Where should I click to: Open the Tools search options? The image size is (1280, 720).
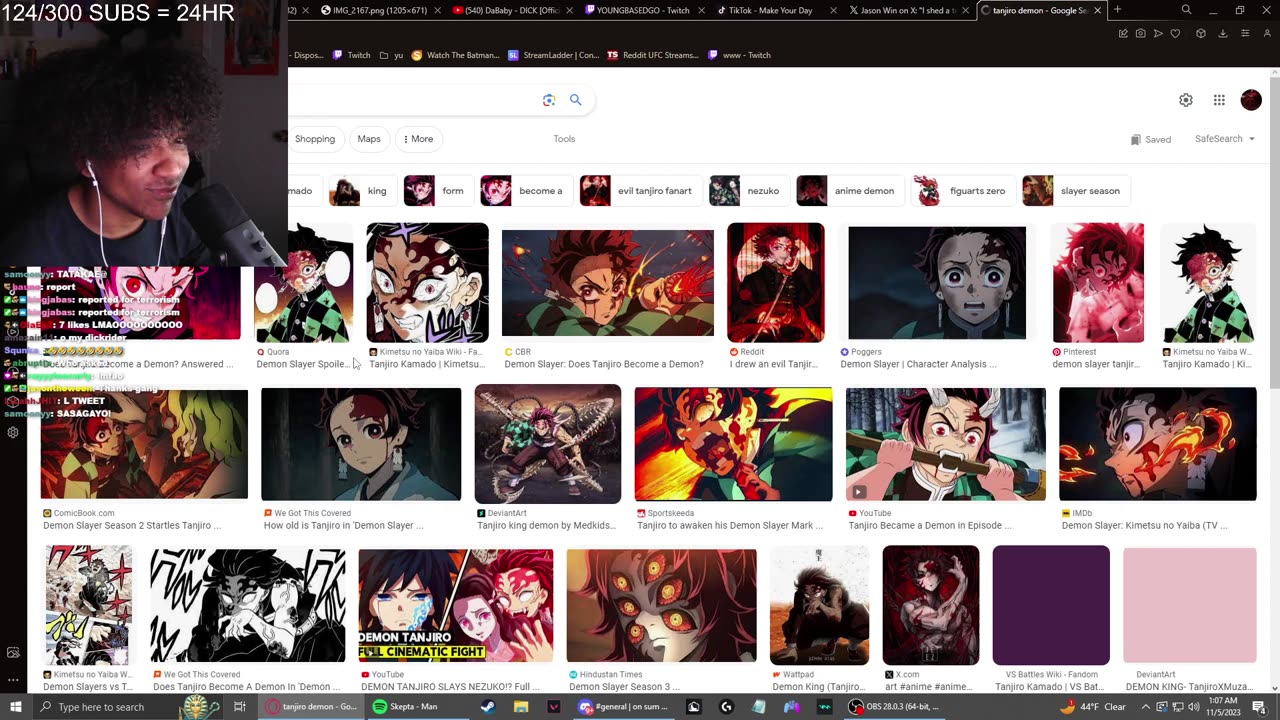pyautogui.click(x=564, y=139)
